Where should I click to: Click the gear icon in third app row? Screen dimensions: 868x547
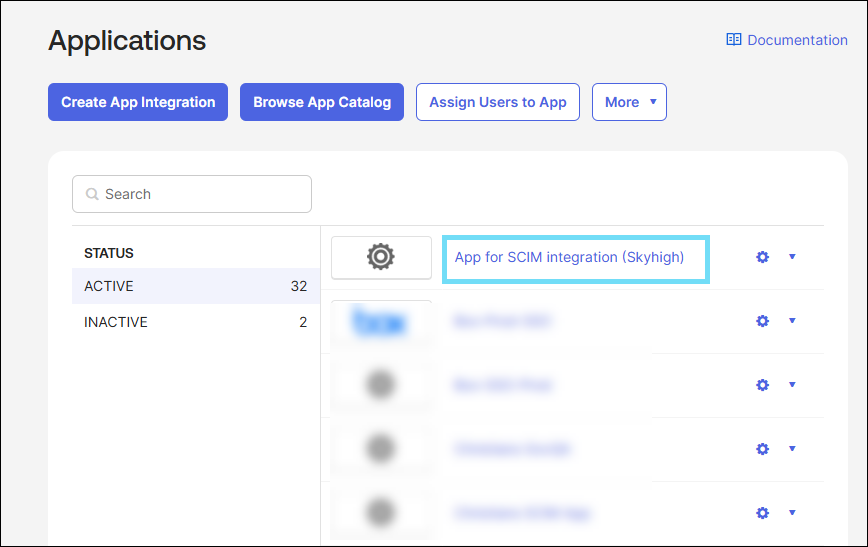762,385
